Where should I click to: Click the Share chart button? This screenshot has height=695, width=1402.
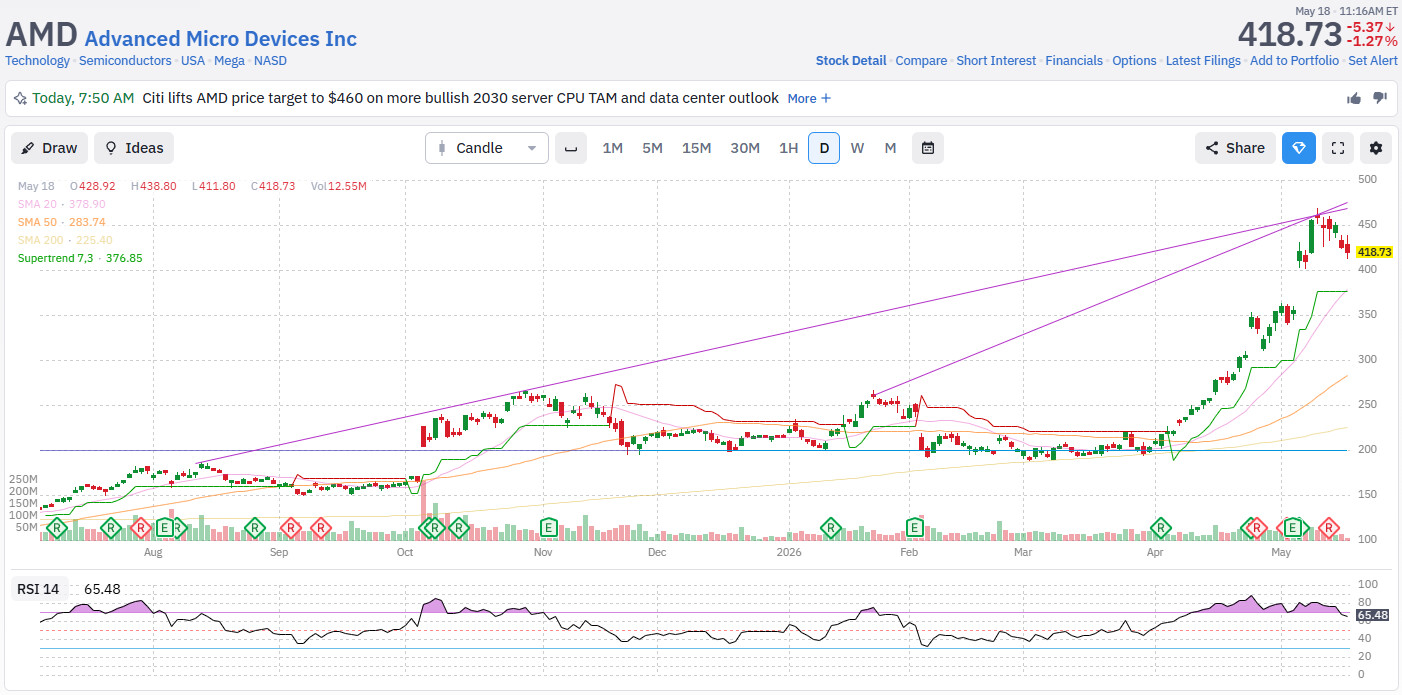pyautogui.click(x=1235, y=148)
